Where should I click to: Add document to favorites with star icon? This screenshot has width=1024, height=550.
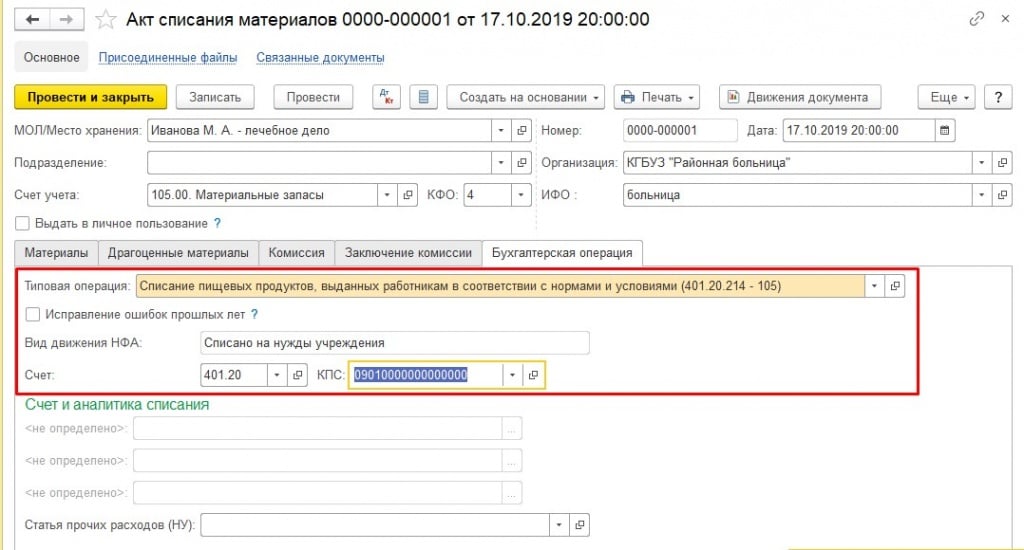[104, 19]
